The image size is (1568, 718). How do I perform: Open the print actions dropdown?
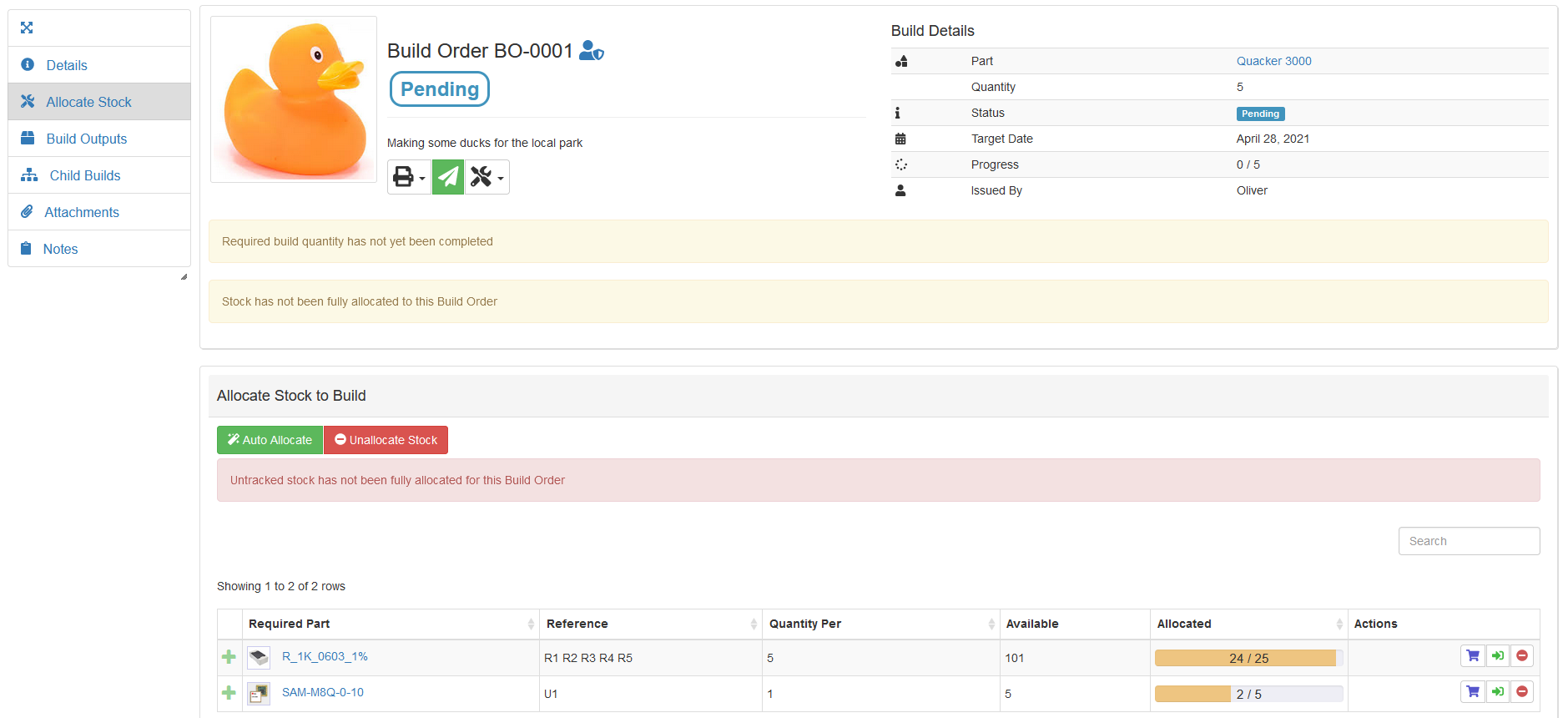409,177
